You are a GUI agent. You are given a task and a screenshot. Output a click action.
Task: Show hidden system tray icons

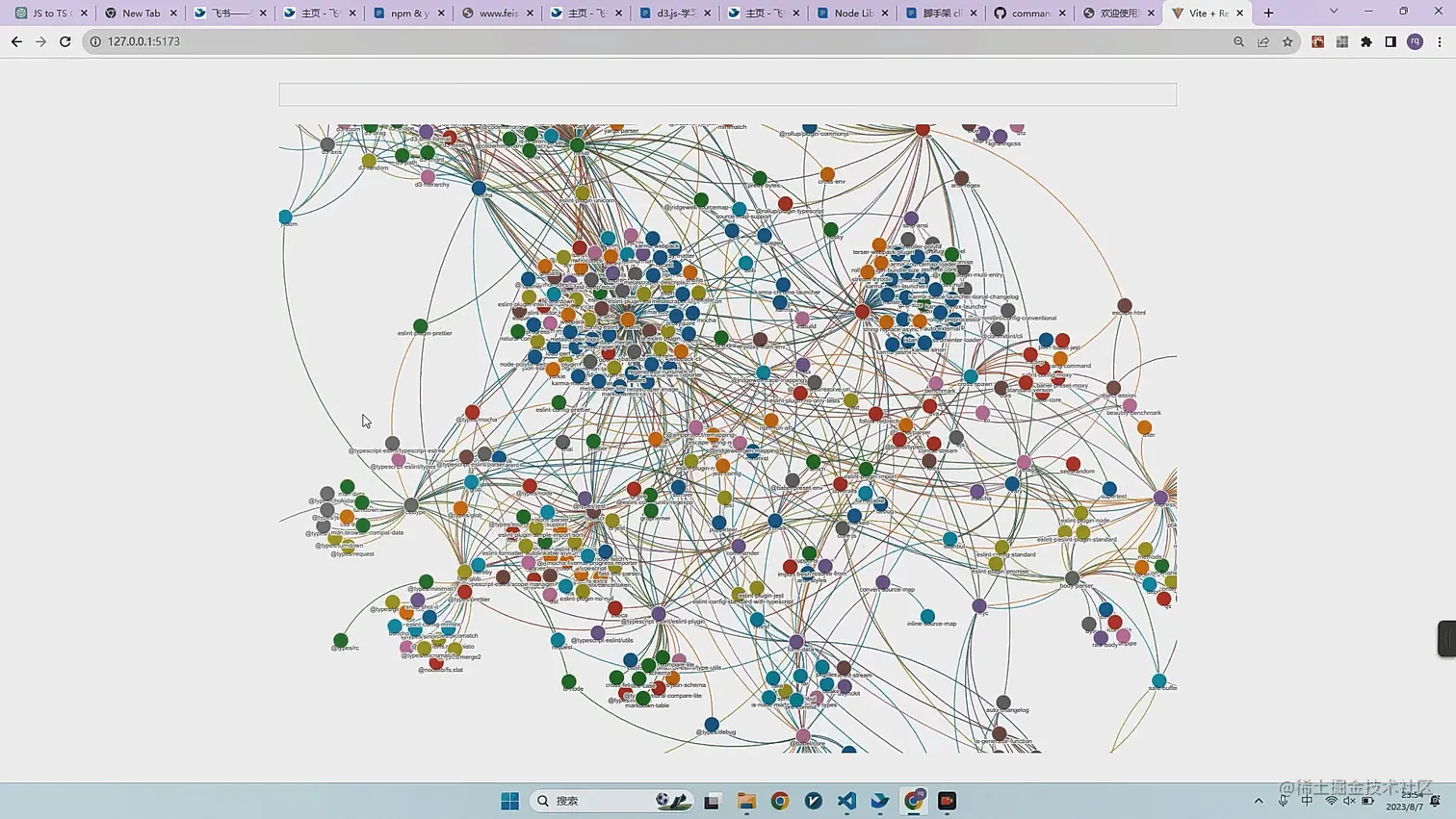click(1259, 801)
